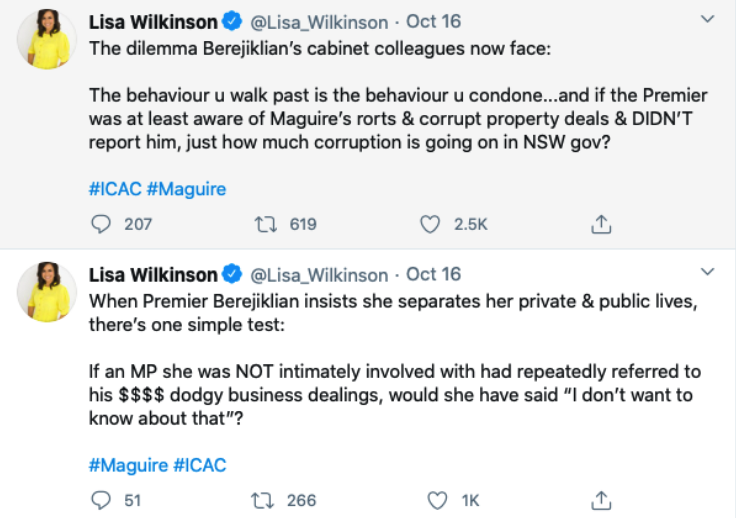Like the tweet with 2.5K likes
Screen dimensions: 736x518
click(x=430, y=224)
